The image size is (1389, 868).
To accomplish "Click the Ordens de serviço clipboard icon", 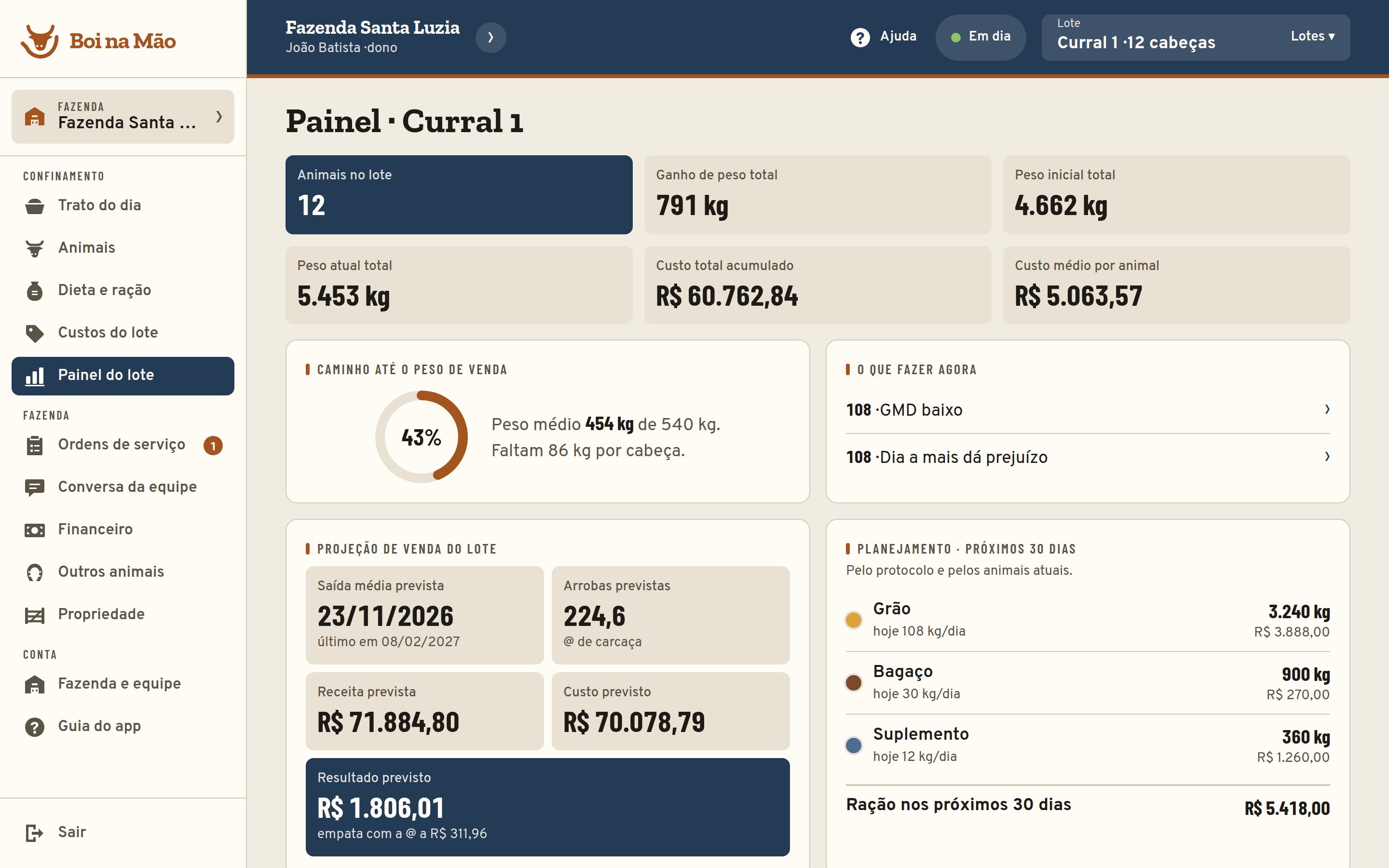I will (x=34, y=446).
